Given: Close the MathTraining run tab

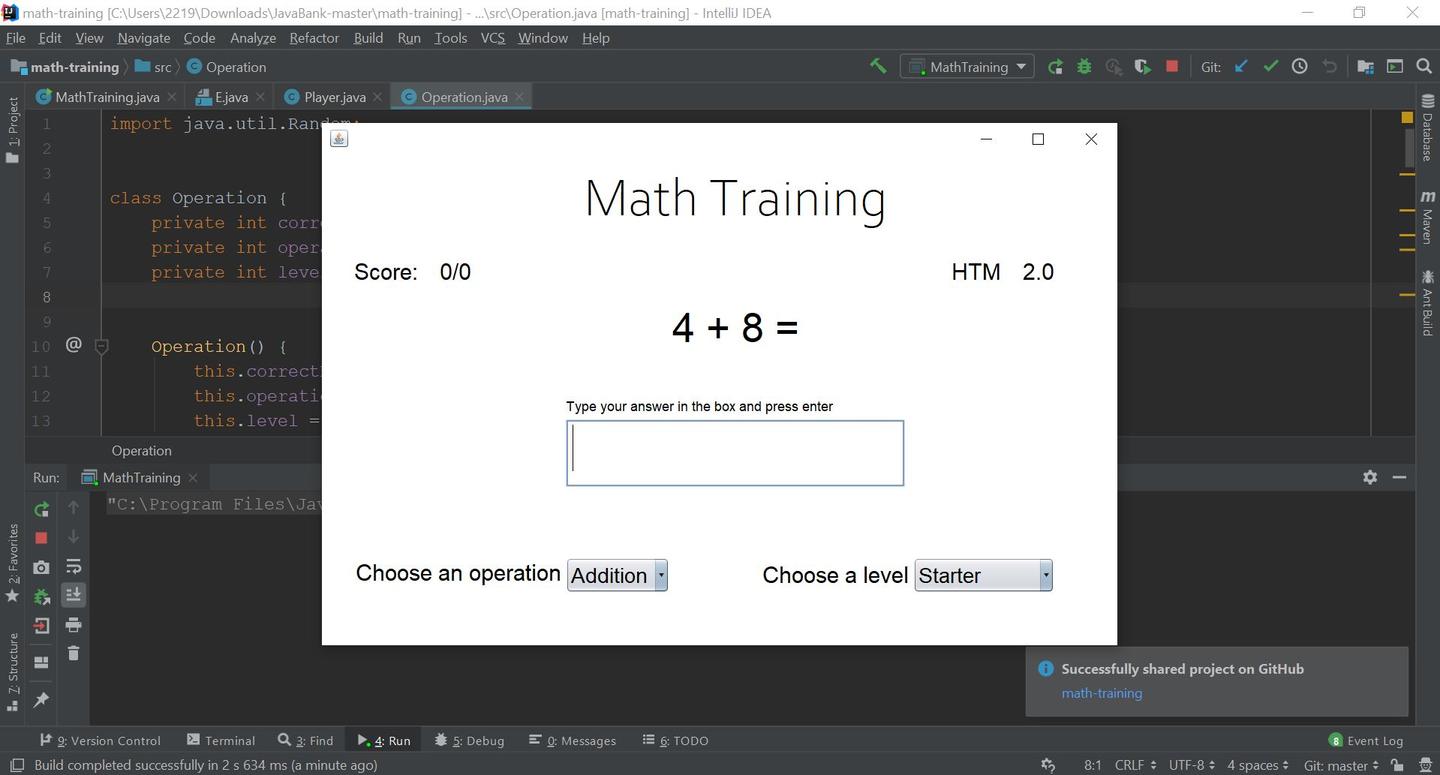Looking at the screenshot, I should [x=193, y=478].
